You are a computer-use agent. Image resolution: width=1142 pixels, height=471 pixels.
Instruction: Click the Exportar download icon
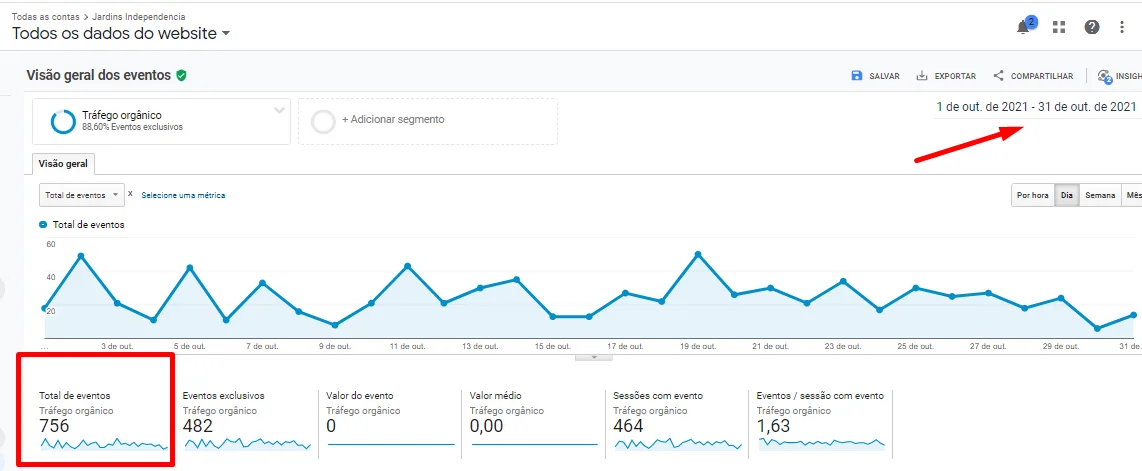[922, 76]
